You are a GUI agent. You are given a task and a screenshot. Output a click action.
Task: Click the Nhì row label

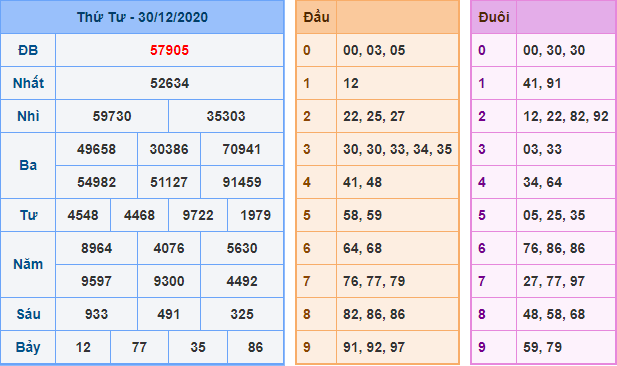tap(28, 116)
